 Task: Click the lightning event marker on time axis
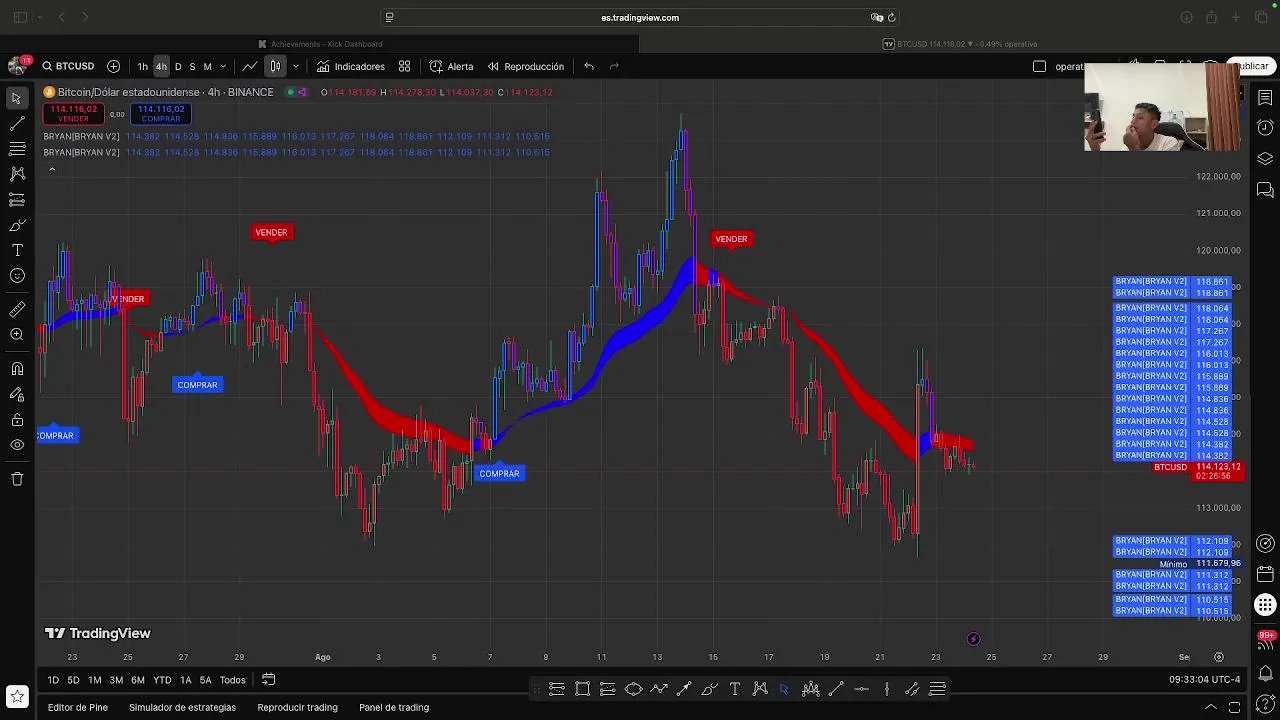[x=973, y=639]
